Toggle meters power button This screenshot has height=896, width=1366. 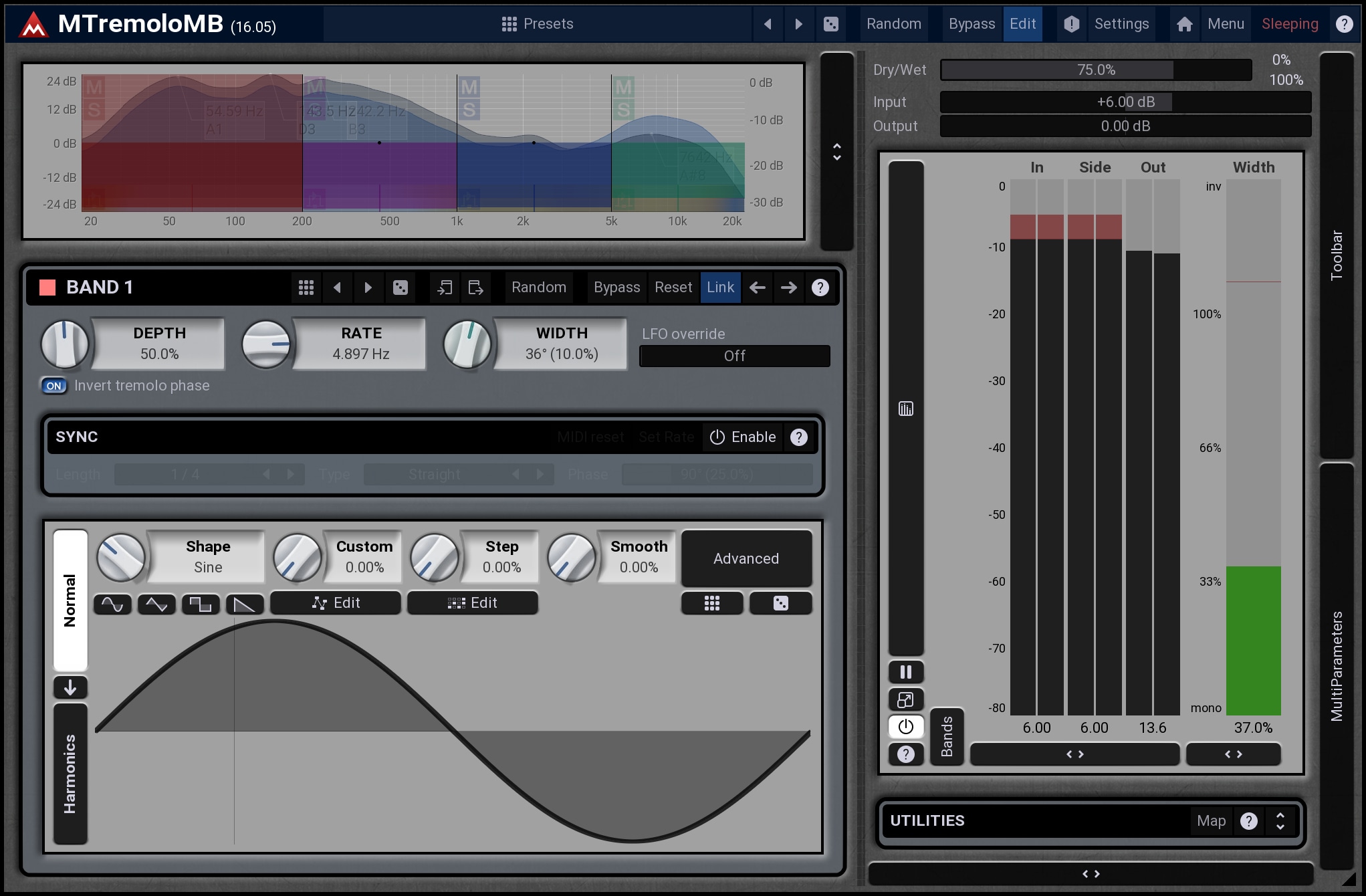coord(906,727)
